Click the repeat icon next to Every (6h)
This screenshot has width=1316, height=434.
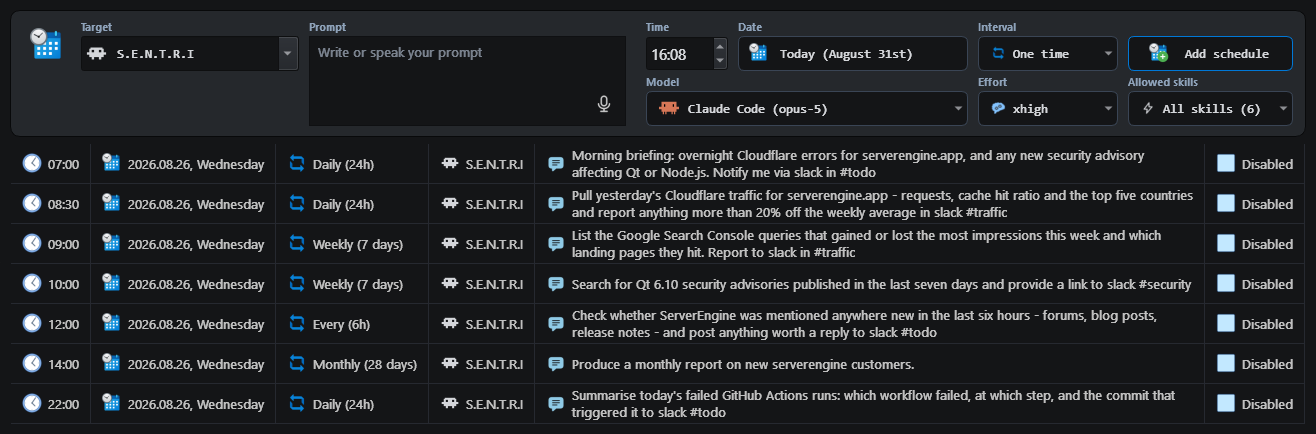click(297, 323)
